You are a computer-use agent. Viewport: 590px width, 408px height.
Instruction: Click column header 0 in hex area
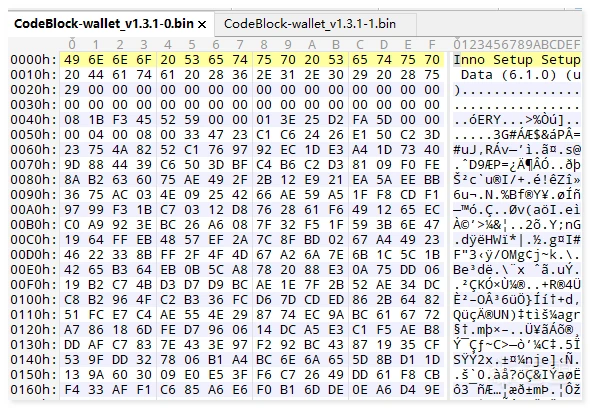pyautogui.click(x=72, y=45)
